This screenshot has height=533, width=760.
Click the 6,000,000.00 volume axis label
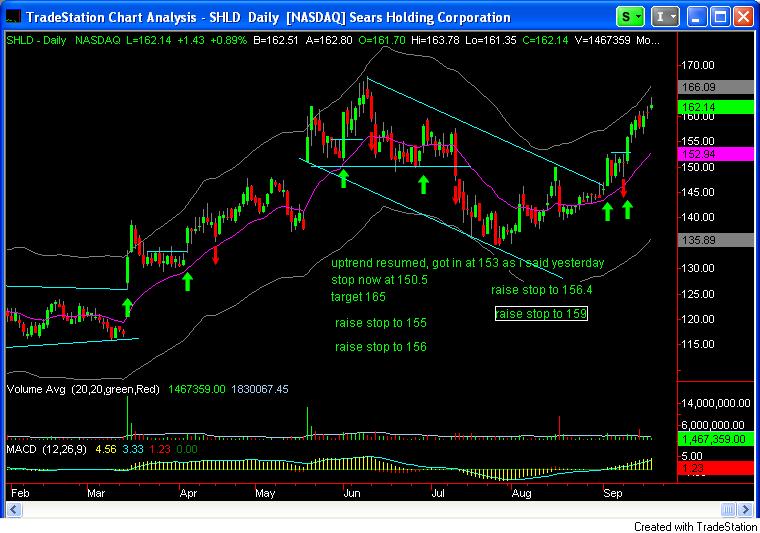click(712, 425)
